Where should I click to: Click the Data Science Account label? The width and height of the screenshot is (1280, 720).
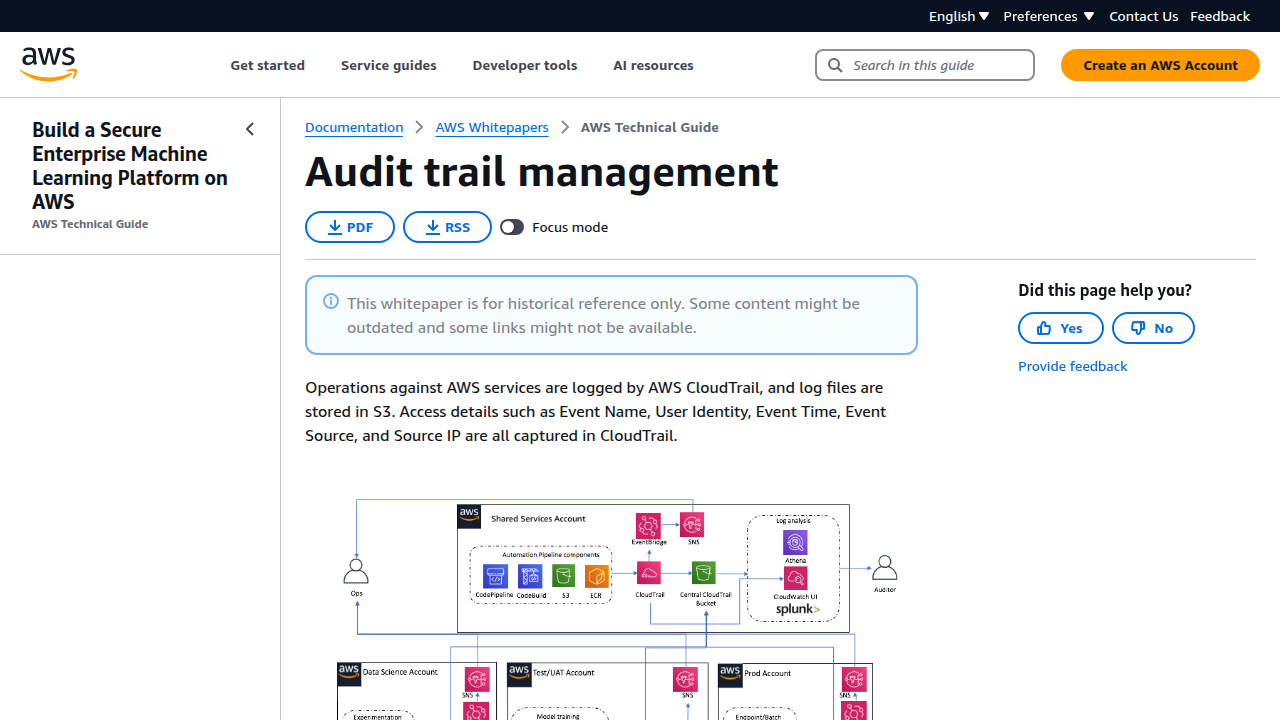click(x=401, y=672)
